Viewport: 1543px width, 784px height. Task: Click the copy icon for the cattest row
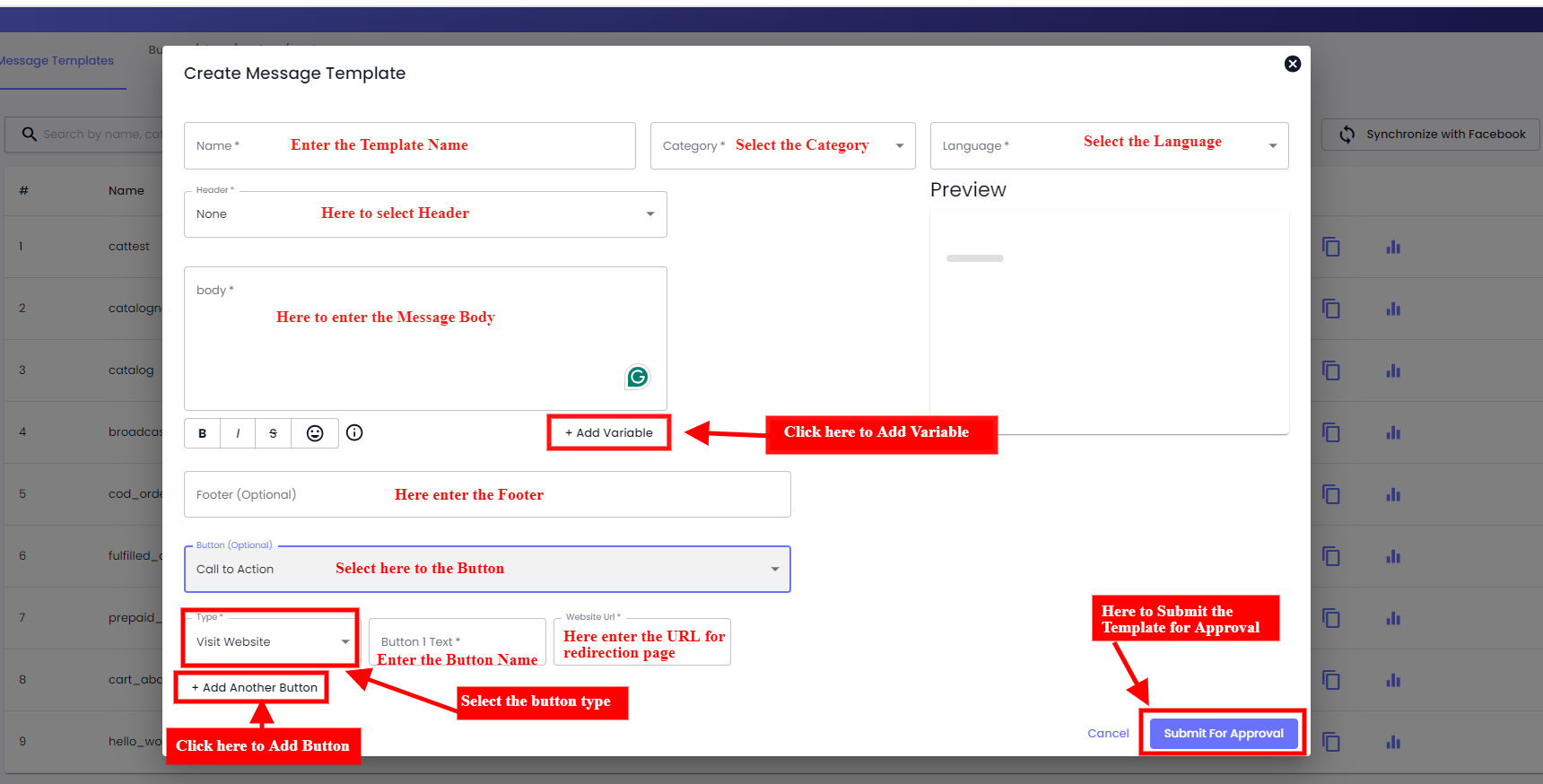pyautogui.click(x=1331, y=247)
